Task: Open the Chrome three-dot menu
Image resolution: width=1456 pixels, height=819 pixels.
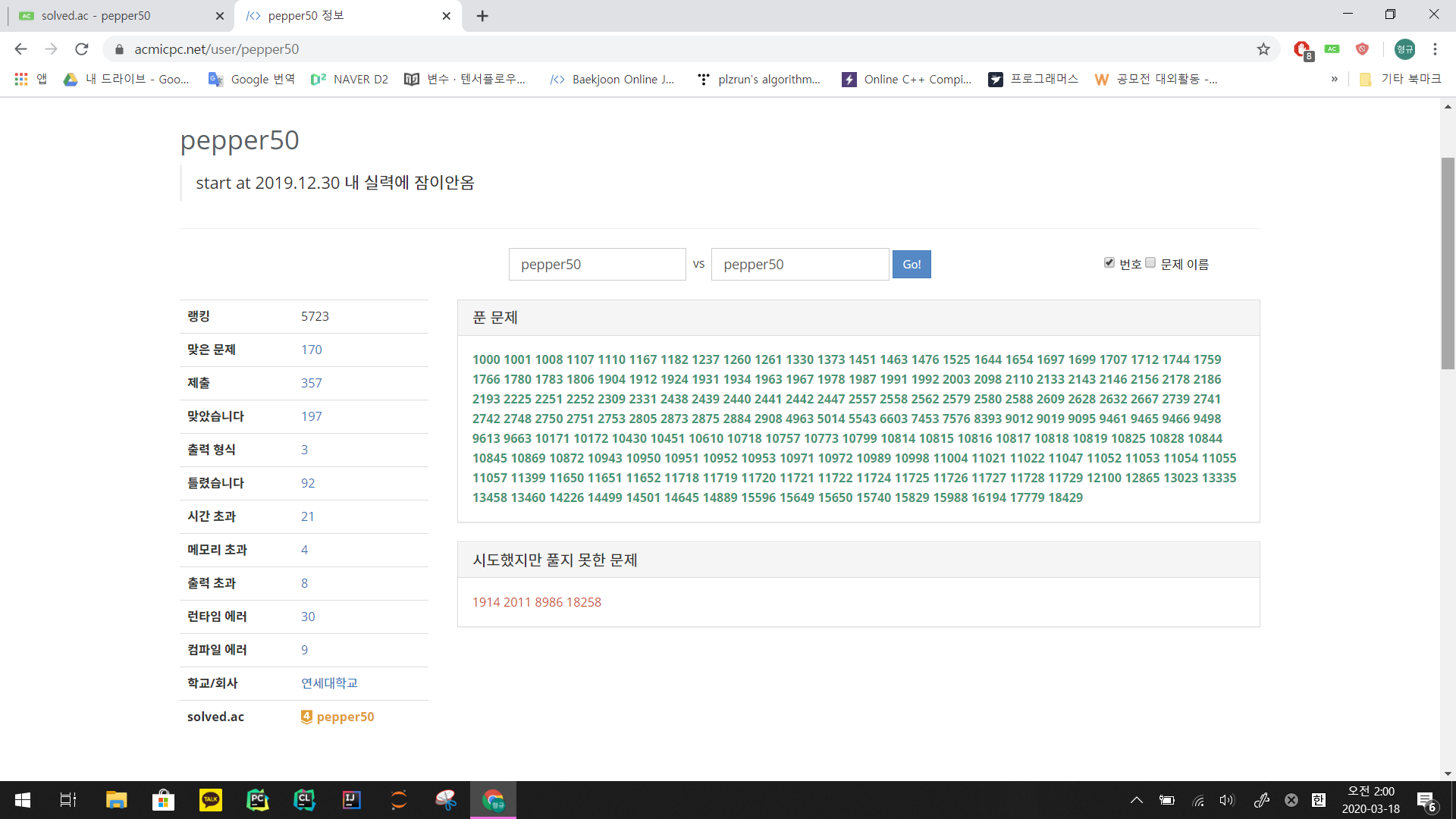Action: click(1435, 49)
